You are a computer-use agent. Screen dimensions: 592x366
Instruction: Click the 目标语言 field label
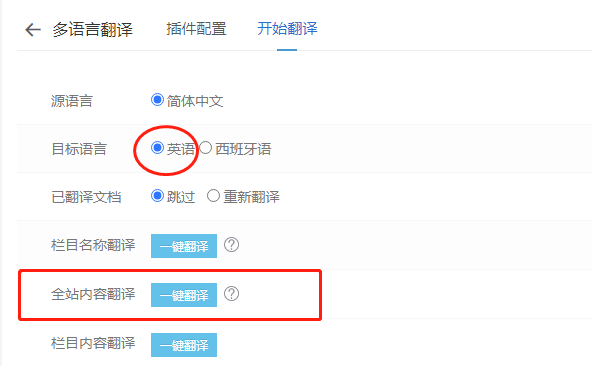[x=79, y=149]
